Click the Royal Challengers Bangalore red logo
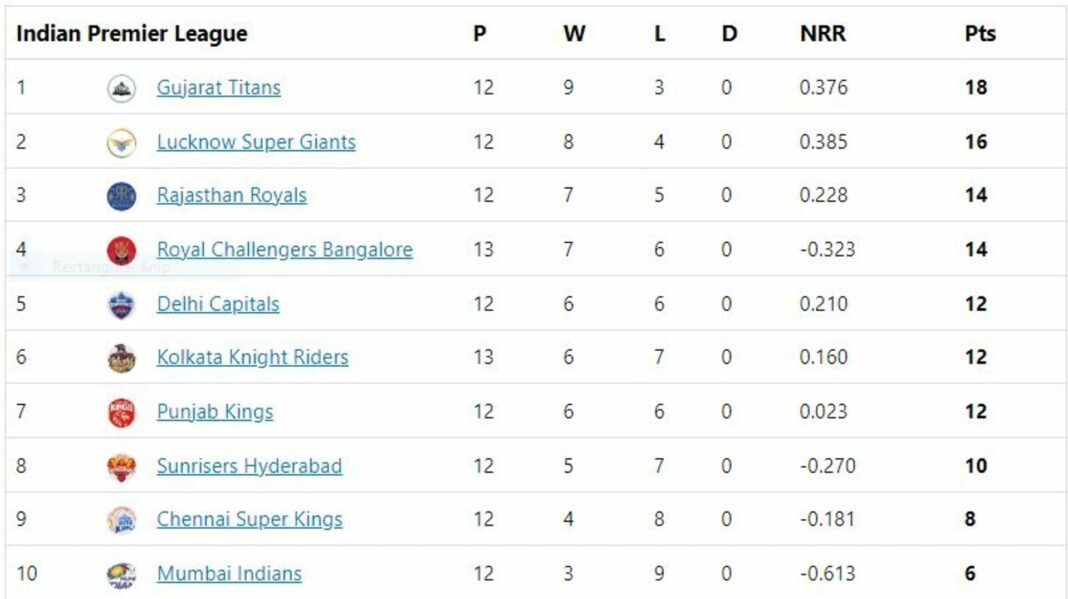This screenshot has width=1068, height=599. (x=121, y=251)
